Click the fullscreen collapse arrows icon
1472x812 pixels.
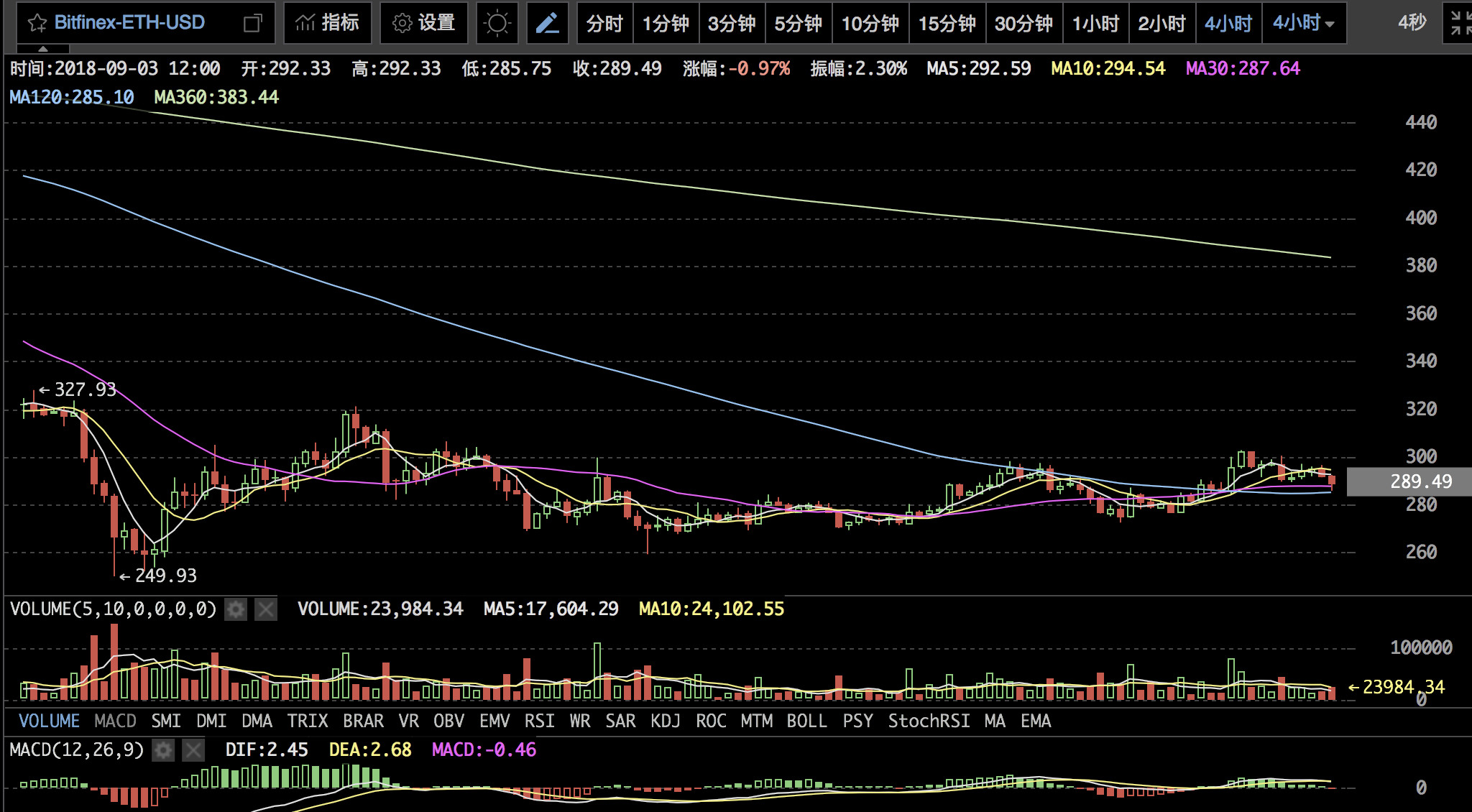coord(1460,23)
